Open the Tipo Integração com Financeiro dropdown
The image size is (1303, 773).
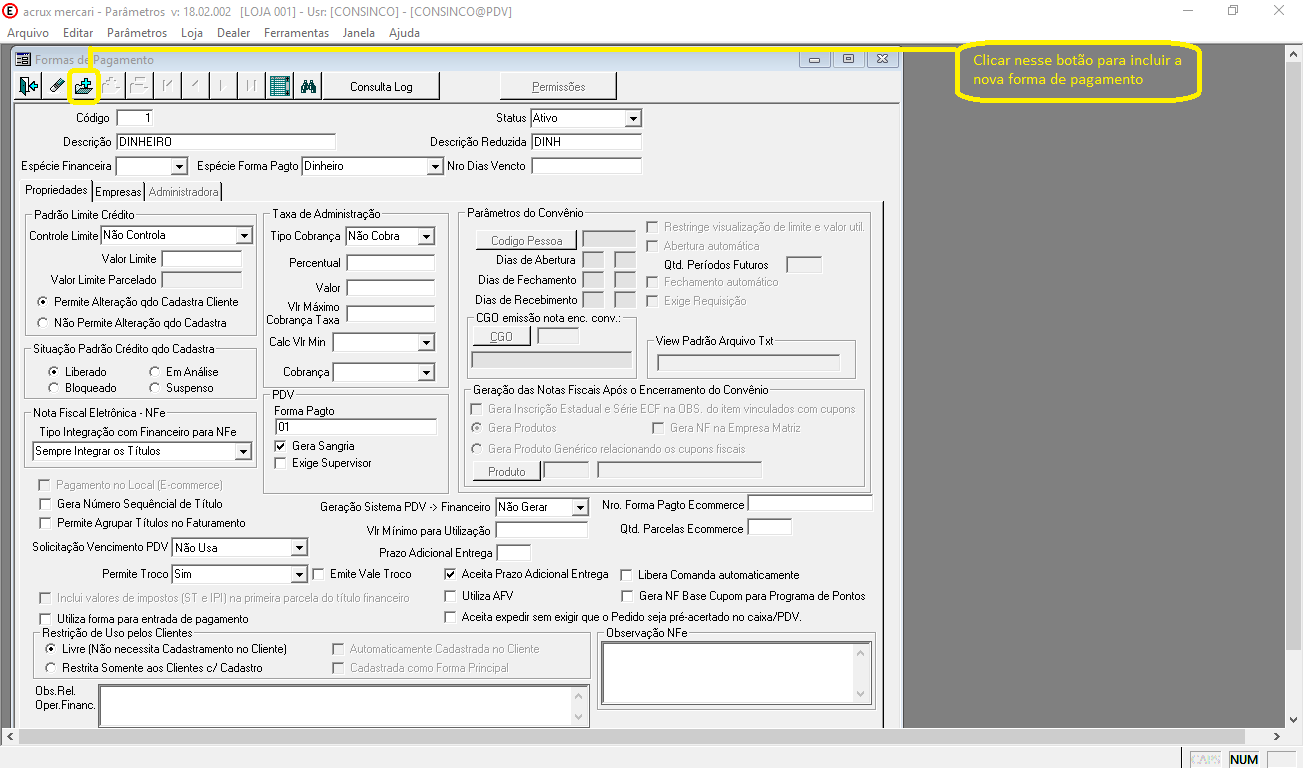(243, 452)
